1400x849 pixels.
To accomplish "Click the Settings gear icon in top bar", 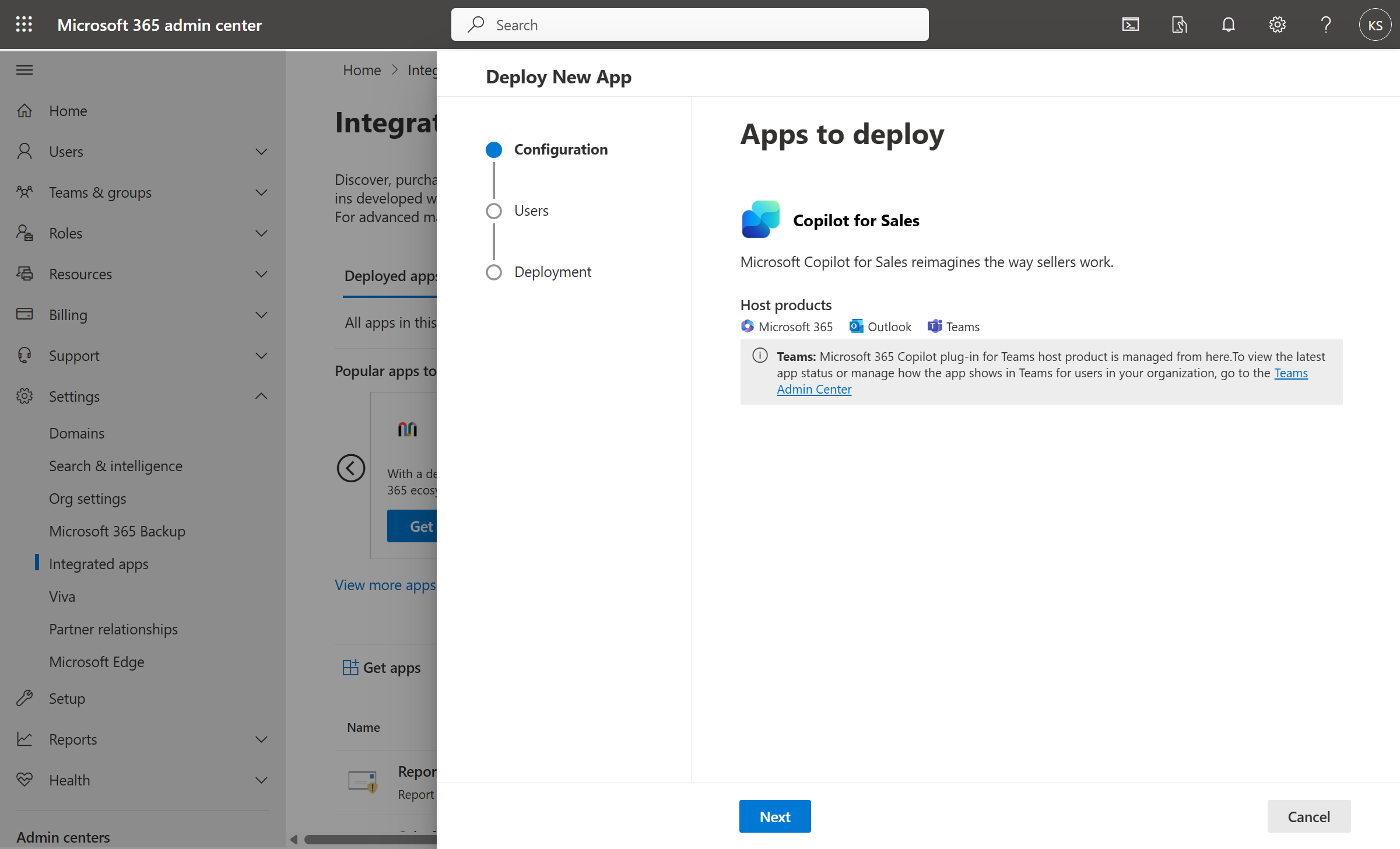I will [x=1278, y=24].
